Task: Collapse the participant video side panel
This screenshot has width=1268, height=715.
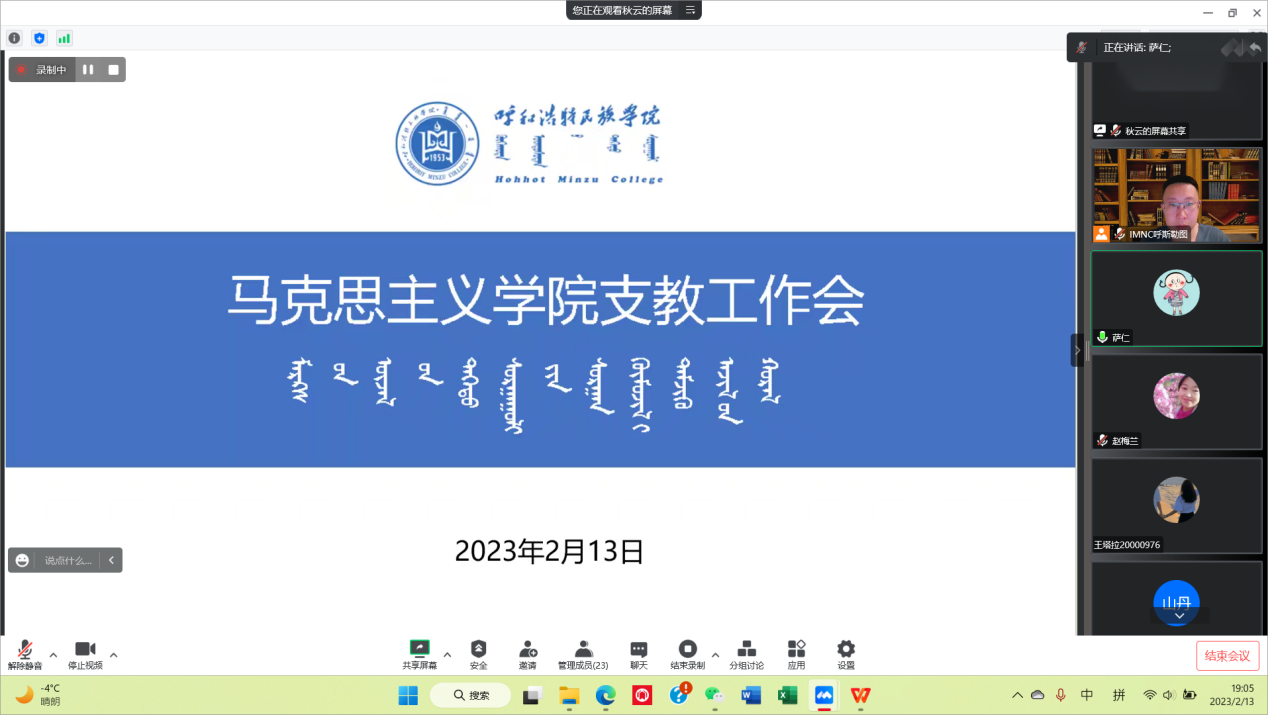Action: coord(1077,350)
